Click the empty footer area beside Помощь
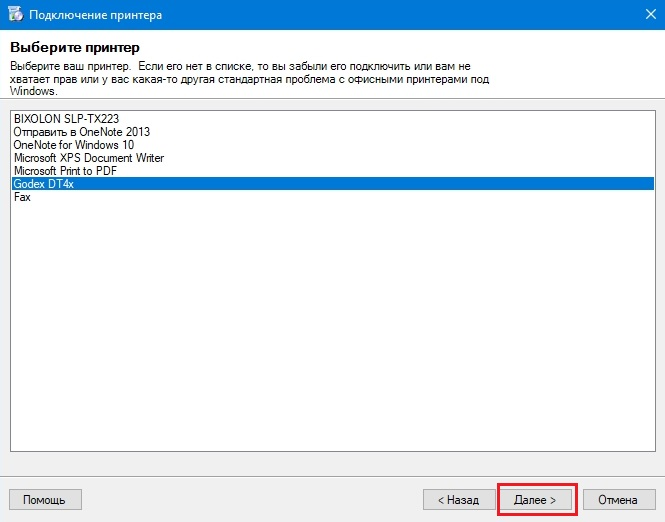The width and height of the screenshot is (665, 522). [252, 500]
